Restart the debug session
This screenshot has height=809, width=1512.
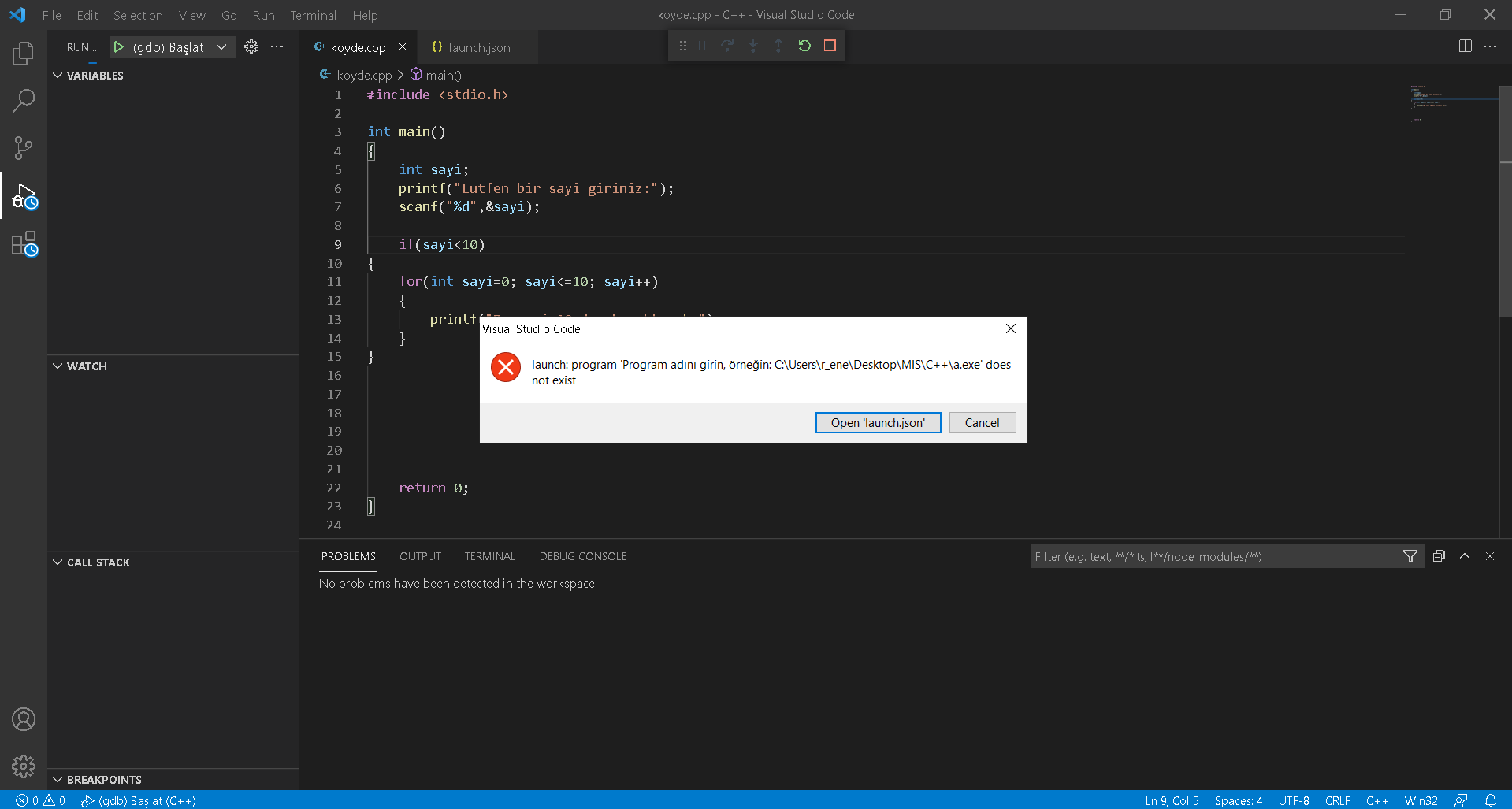coord(804,46)
